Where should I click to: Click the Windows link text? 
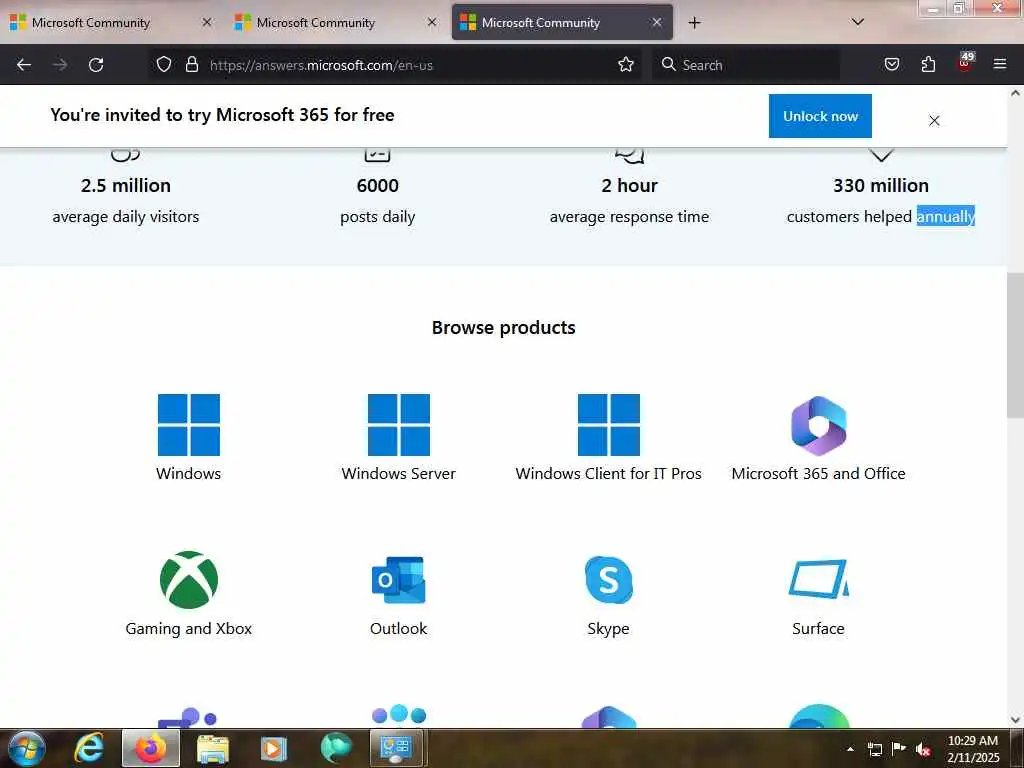point(189,473)
